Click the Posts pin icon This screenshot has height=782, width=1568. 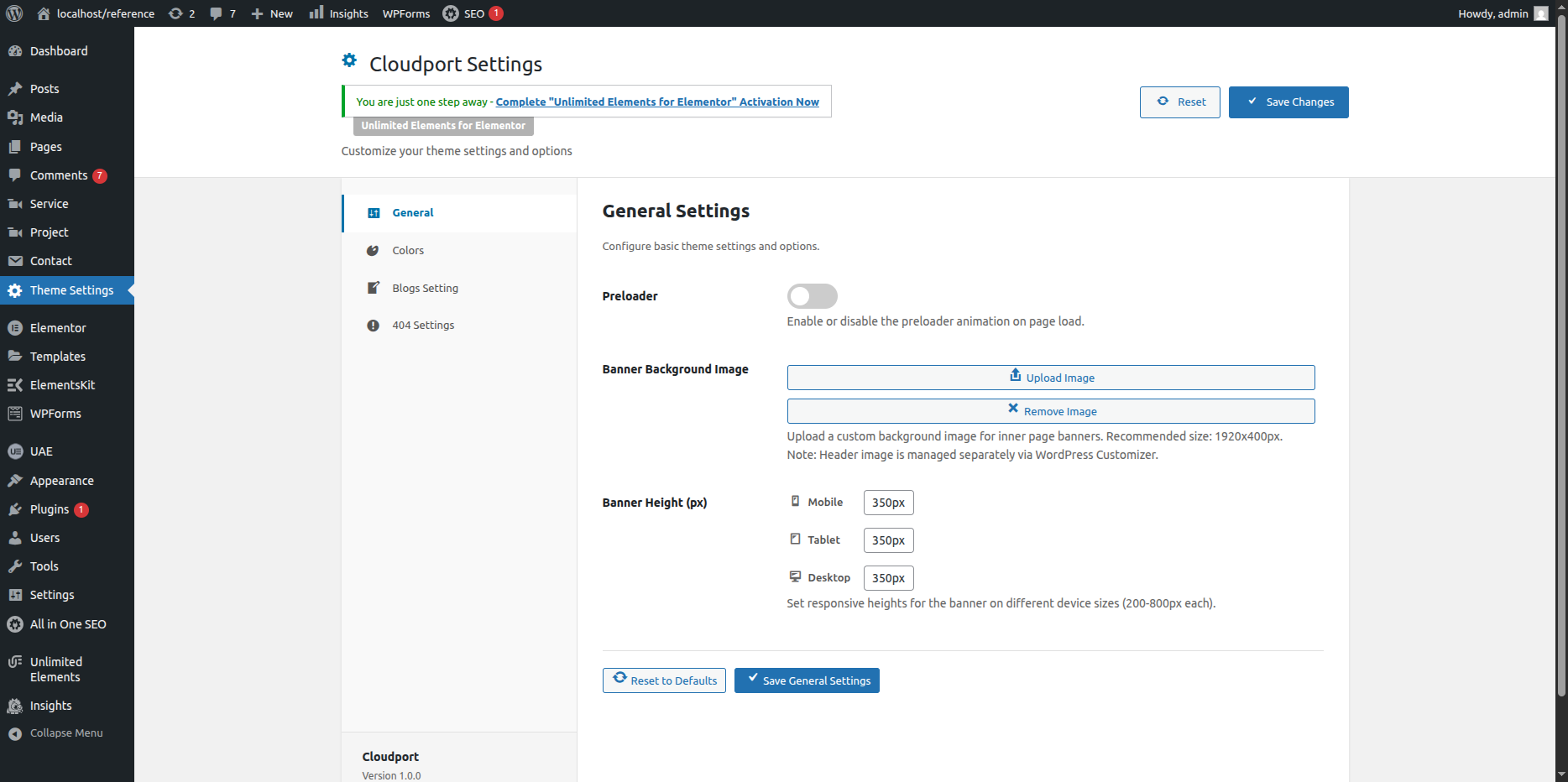pos(15,89)
